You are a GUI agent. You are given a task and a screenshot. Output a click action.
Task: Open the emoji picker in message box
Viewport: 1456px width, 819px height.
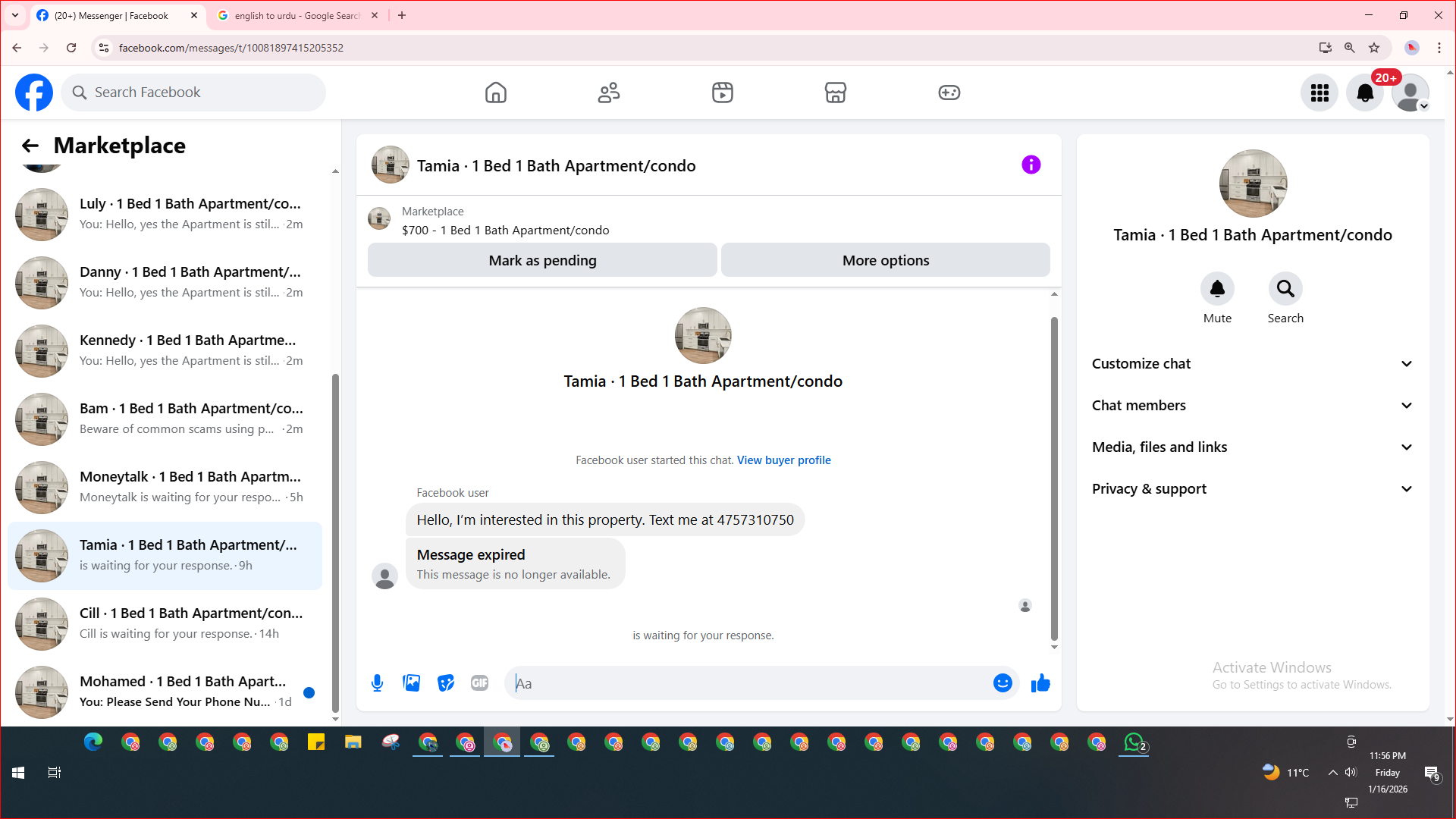pos(1003,683)
